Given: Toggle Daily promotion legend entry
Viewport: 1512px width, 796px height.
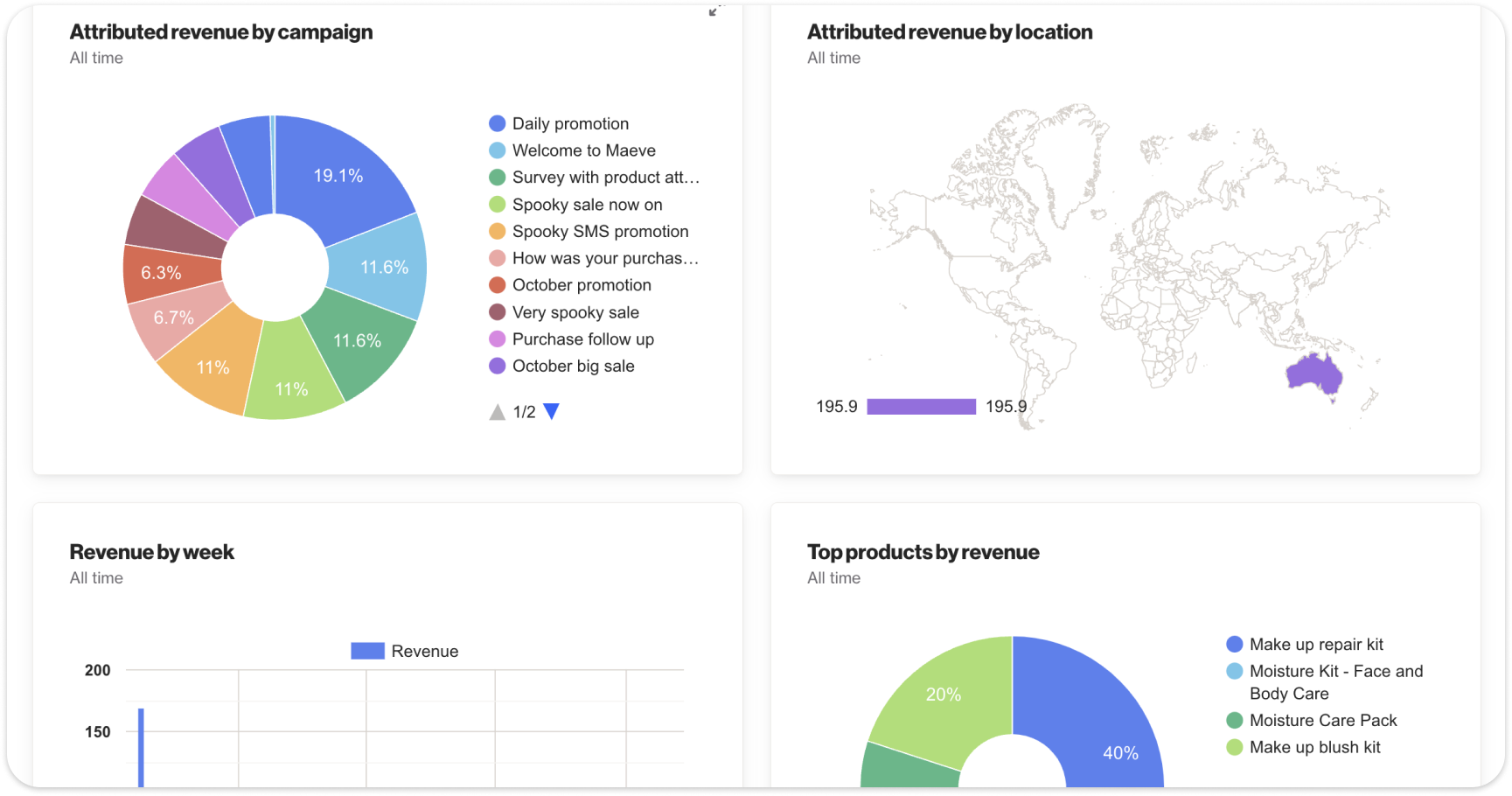Looking at the screenshot, I should 559,123.
